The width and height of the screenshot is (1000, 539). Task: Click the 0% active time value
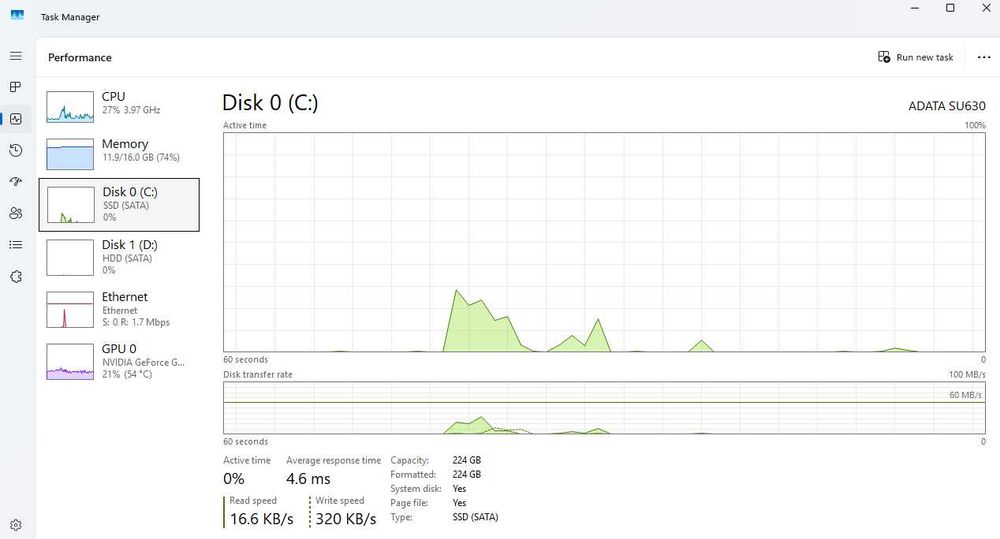click(233, 478)
